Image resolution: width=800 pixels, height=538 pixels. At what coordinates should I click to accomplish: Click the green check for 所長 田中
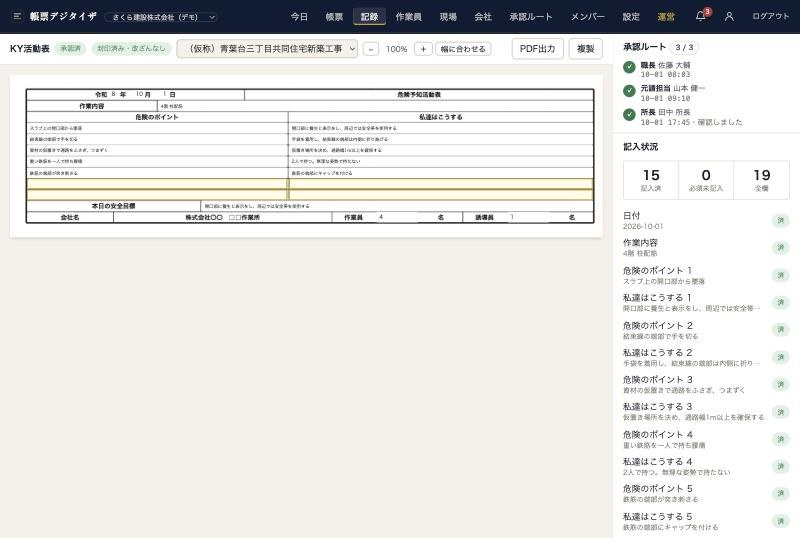[629, 114]
